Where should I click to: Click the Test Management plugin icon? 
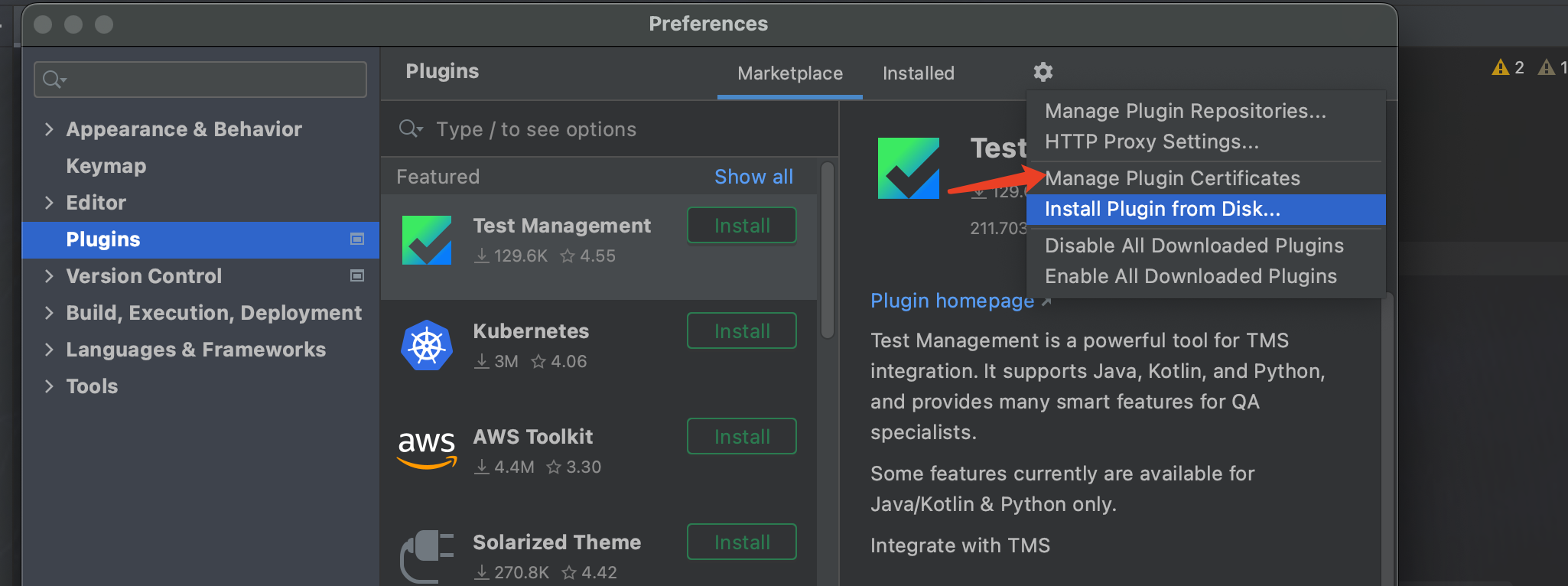coord(427,240)
